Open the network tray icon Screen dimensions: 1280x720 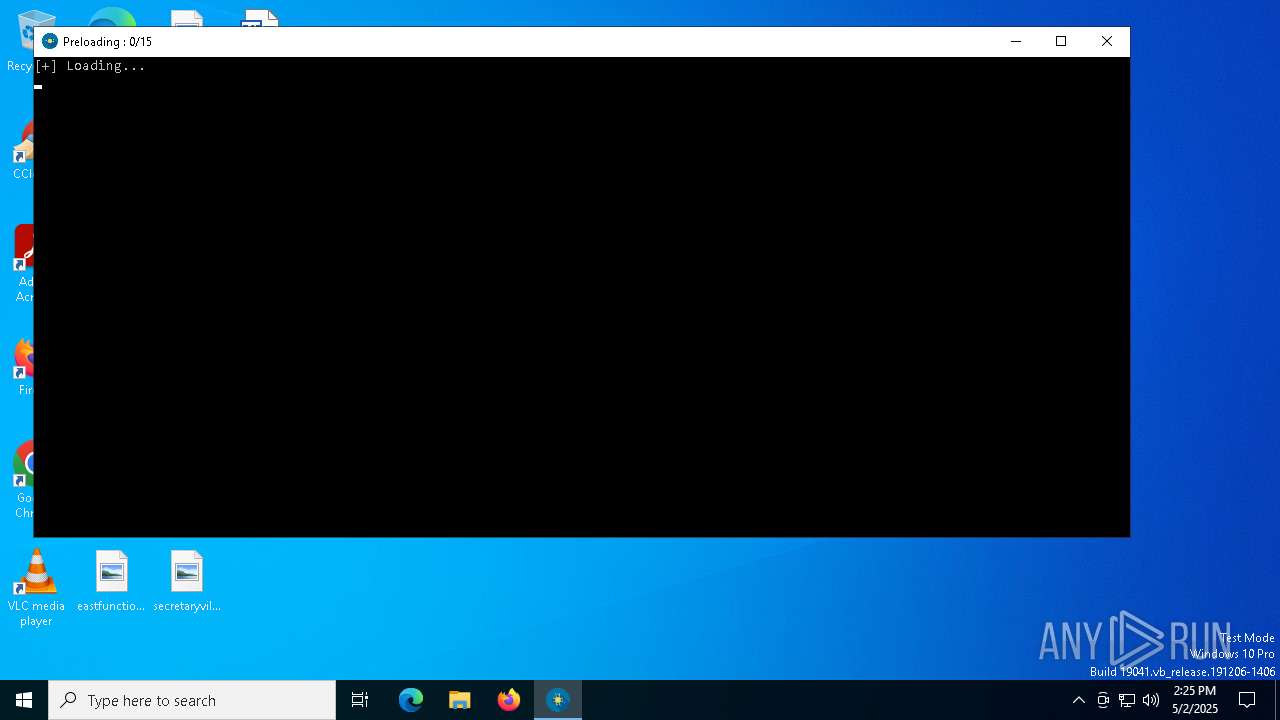tap(1127, 700)
